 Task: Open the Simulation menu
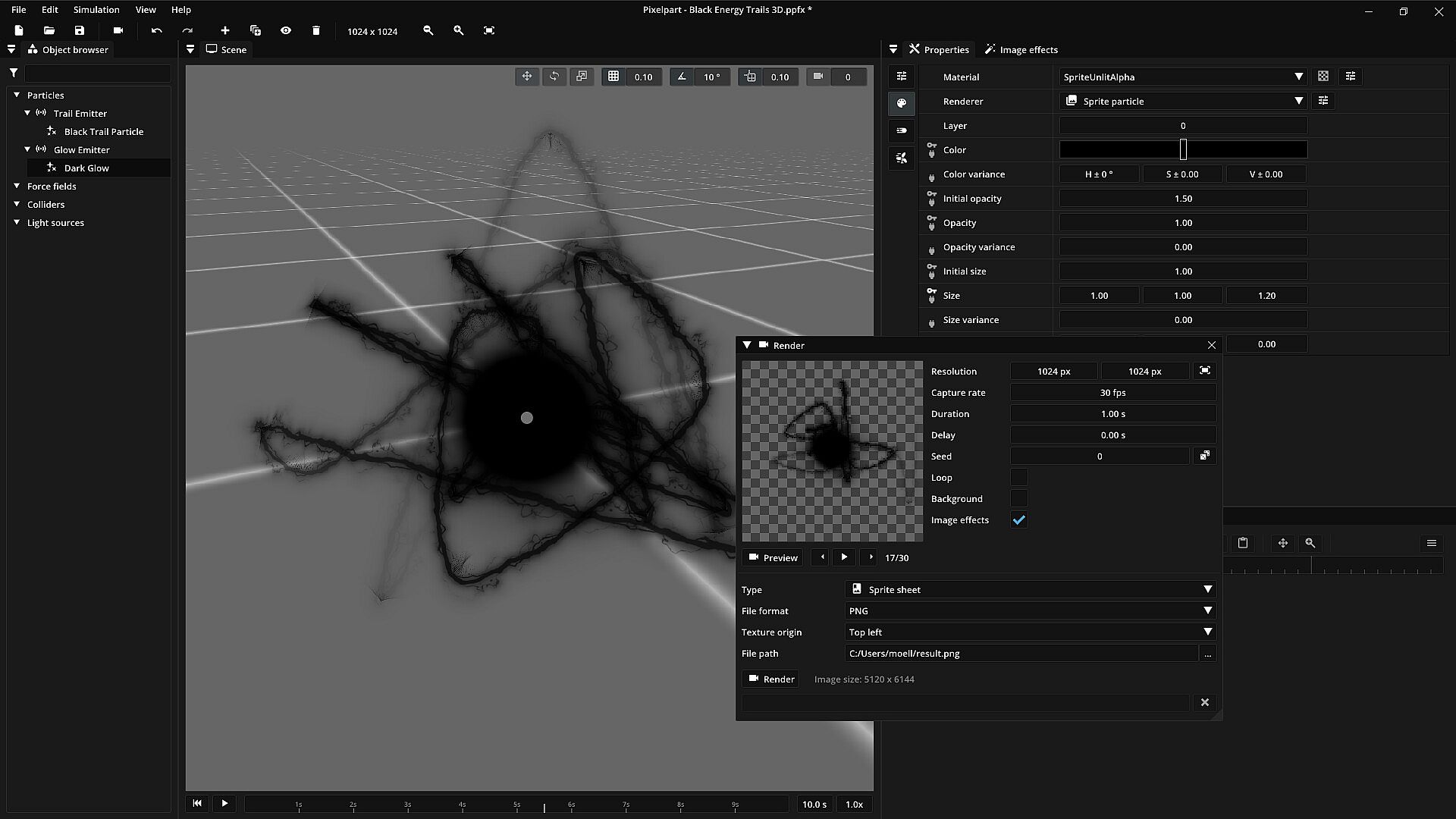(96, 10)
